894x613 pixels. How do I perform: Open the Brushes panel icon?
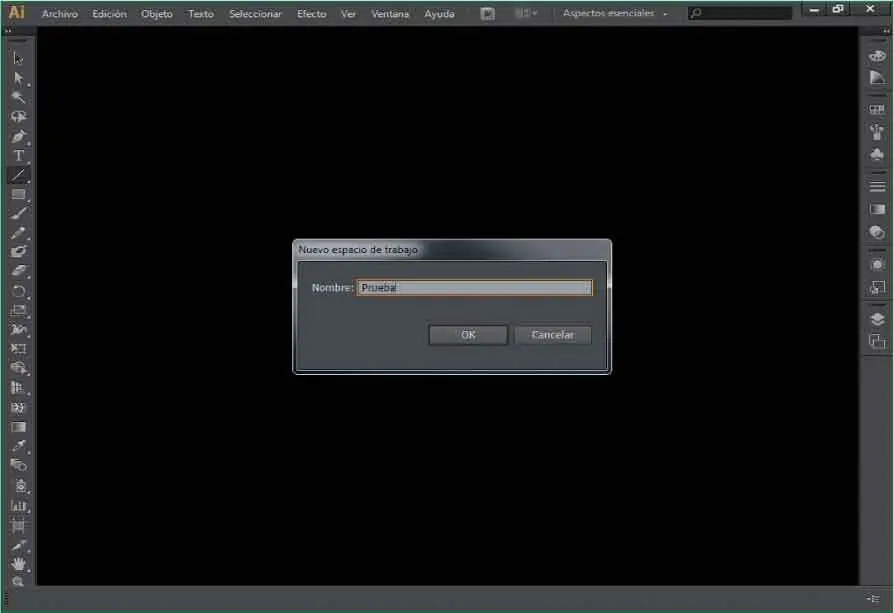[877, 132]
